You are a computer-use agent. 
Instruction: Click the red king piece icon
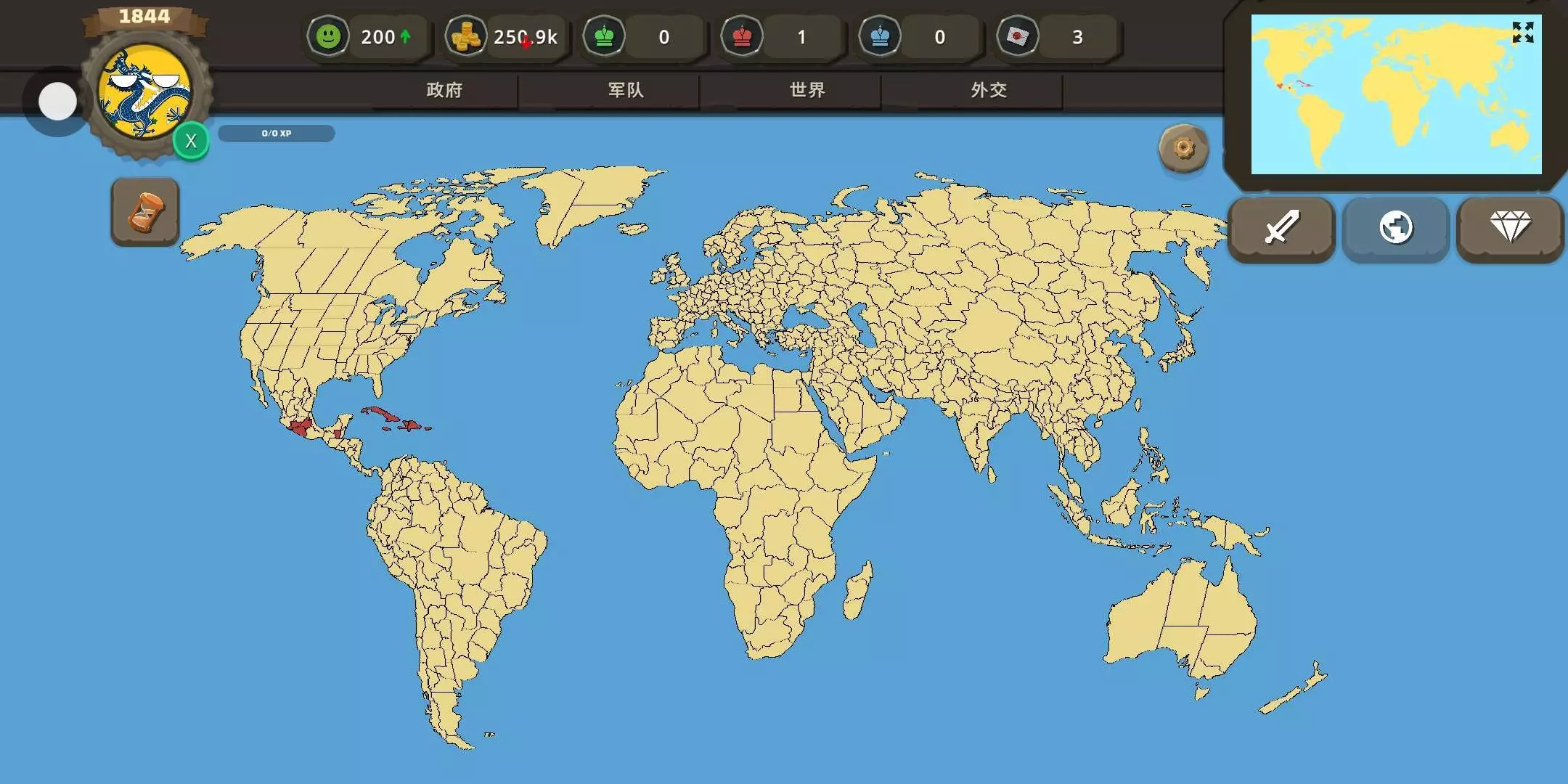(x=742, y=36)
